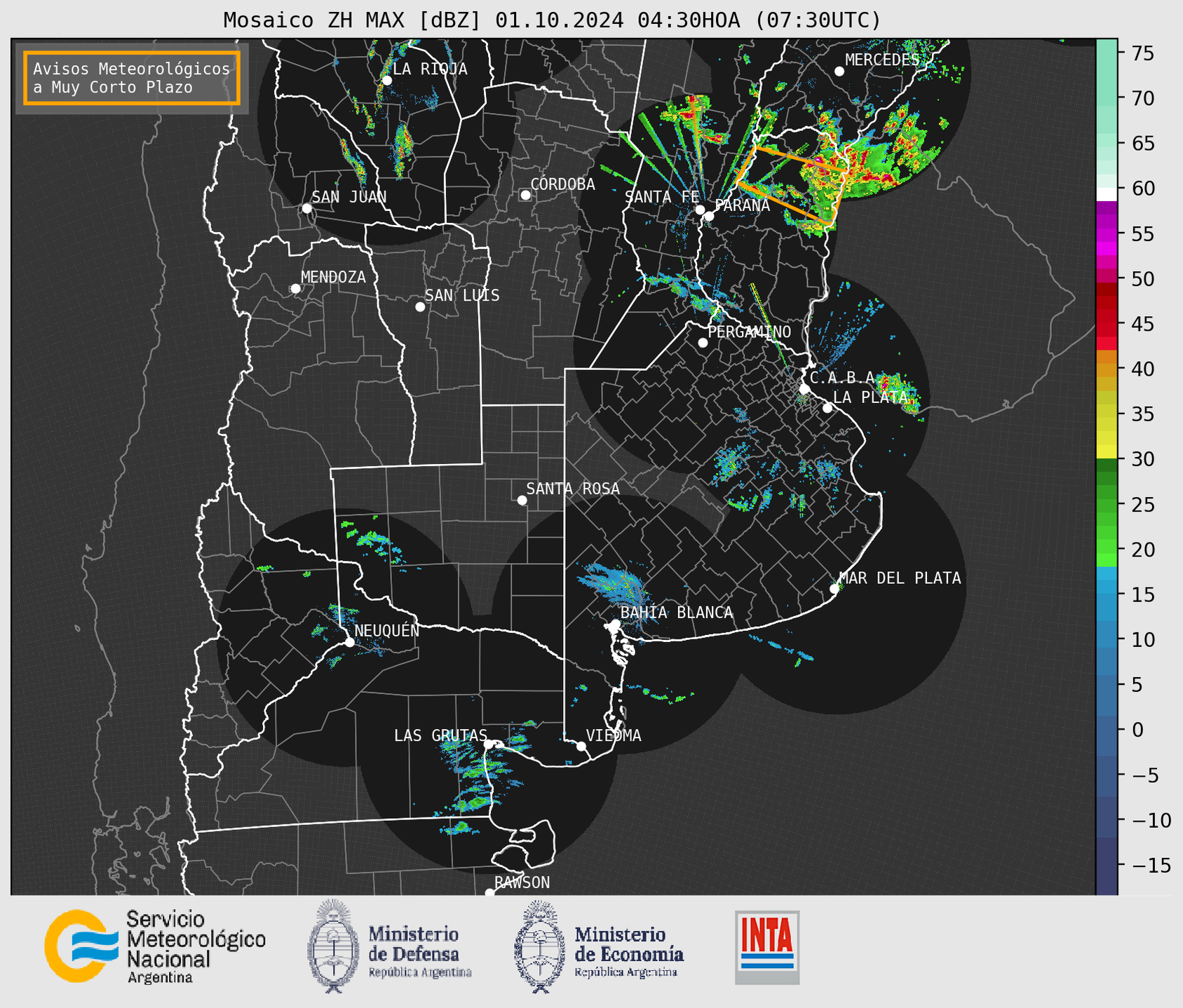Click the NEUQUÉN city marker
This screenshot has height=1008, width=1183.
(x=349, y=642)
